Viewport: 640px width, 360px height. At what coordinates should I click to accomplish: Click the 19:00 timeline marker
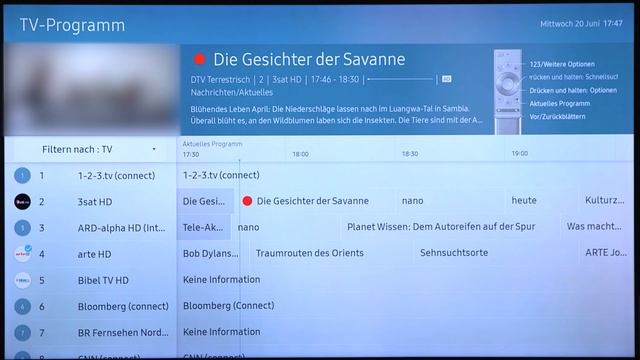click(520, 153)
